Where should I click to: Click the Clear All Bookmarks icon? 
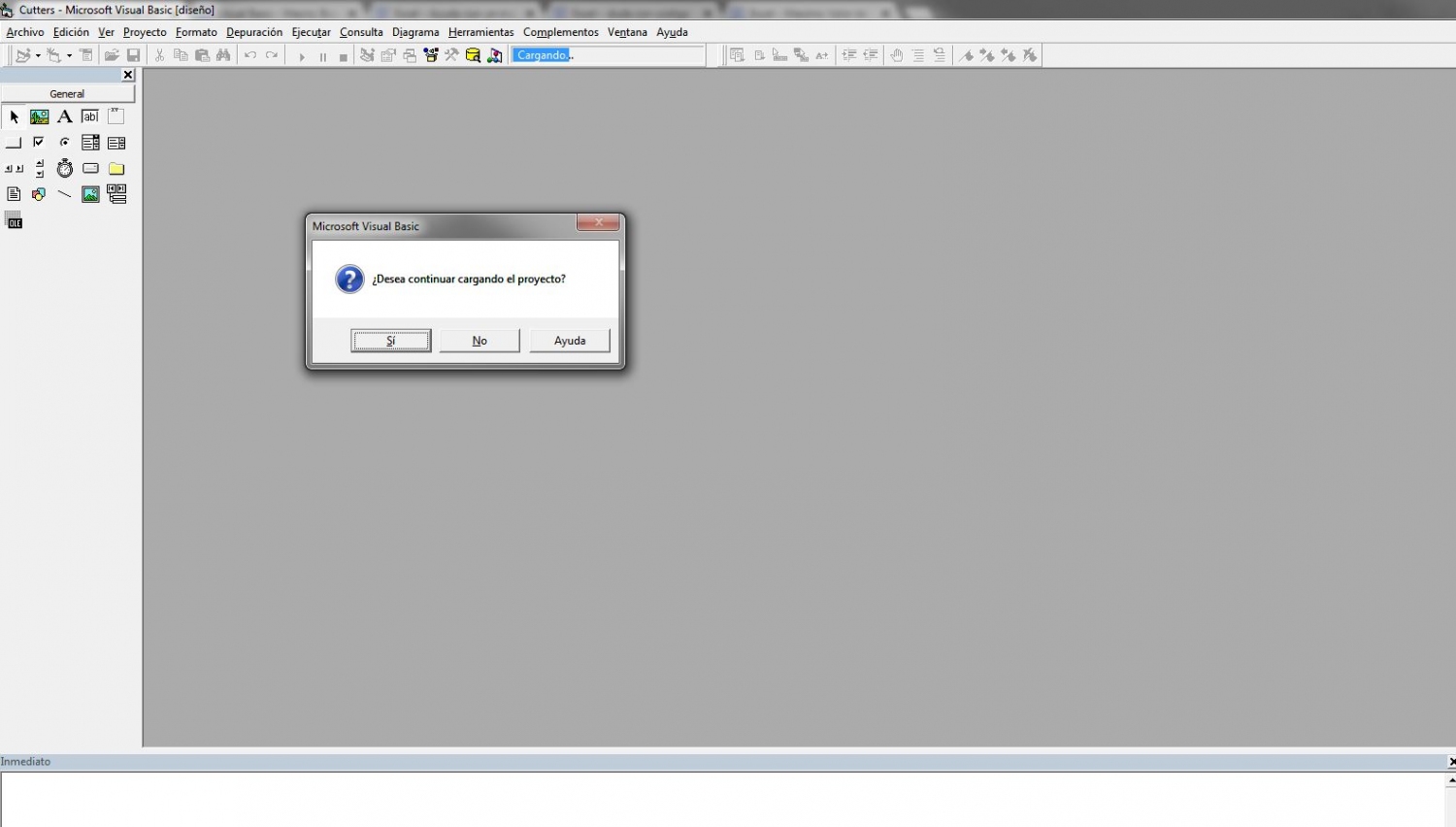1030,55
